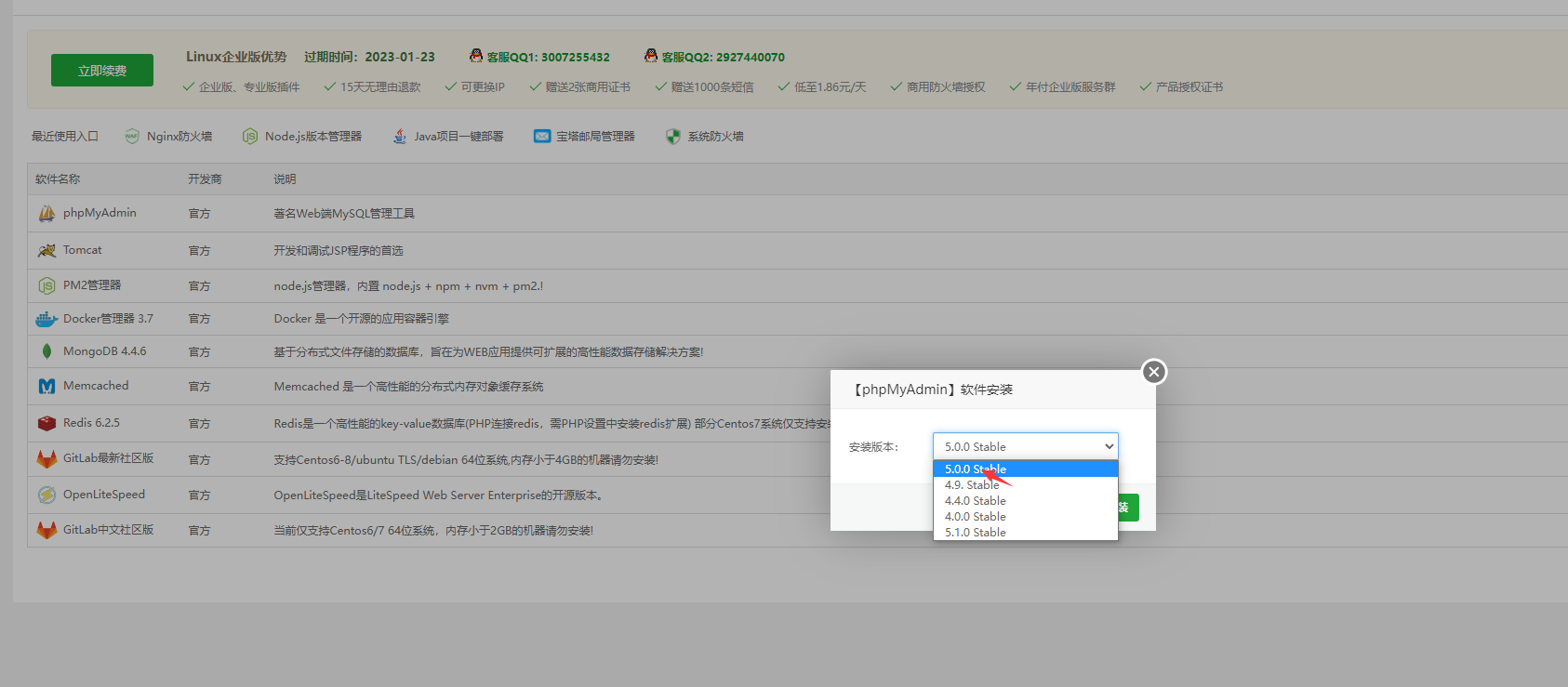Click the 立即续费 renew button
Viewport: 1568px width, 687px height.
(102, 71)
